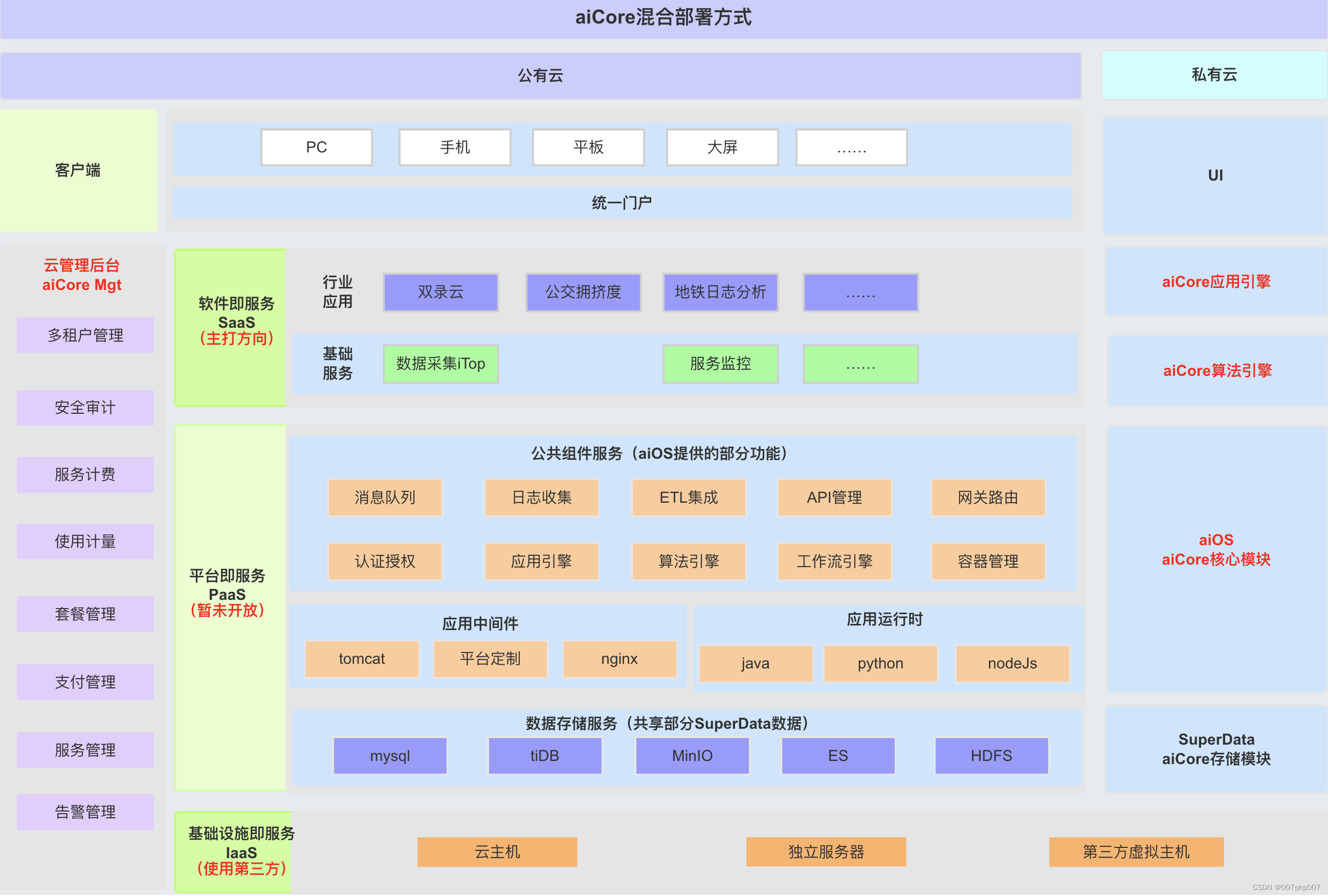Select the 告警管理 box
Viewport: 1328px width, 896px height.
85,813
